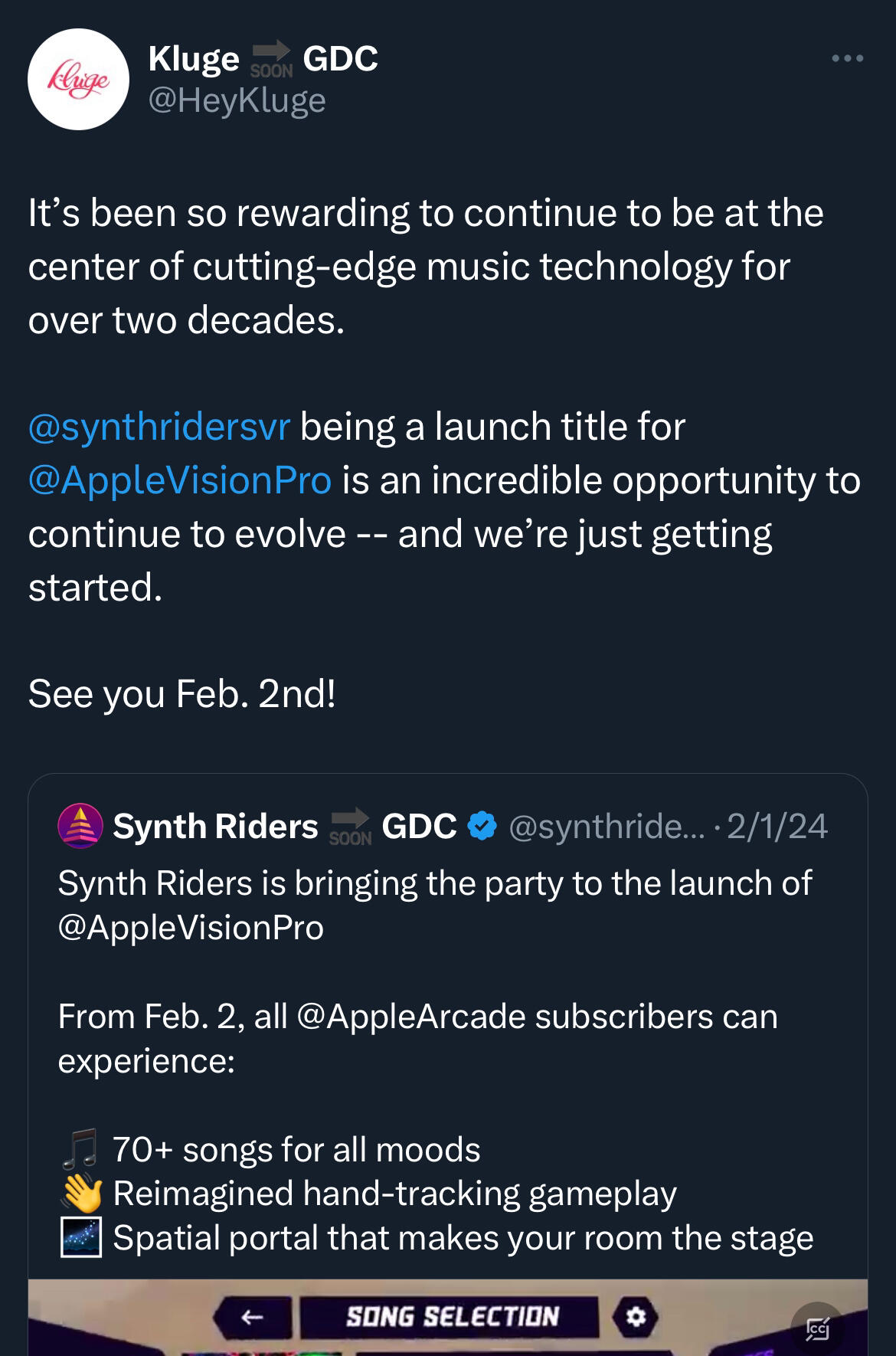Click the SOON arrow emoji beside Kluge

[x=271, y=59]
